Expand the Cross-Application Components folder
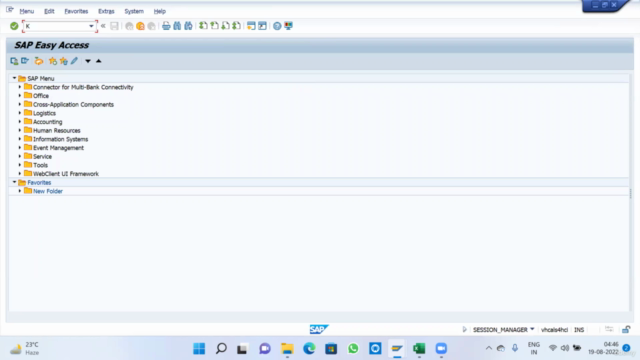Viewport: 640px width, 360px height. (20, 104)
